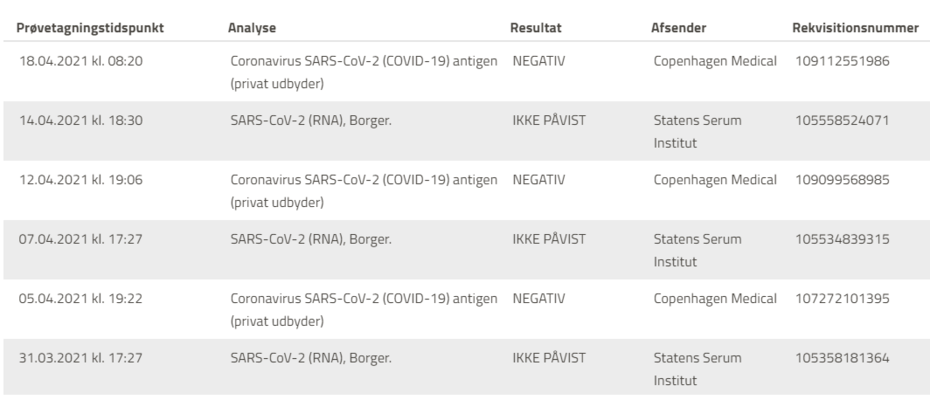Select the 12.04.2021 kl. 19:06 test date
Screen dimensions: 930x400
(x=84, y=181)
